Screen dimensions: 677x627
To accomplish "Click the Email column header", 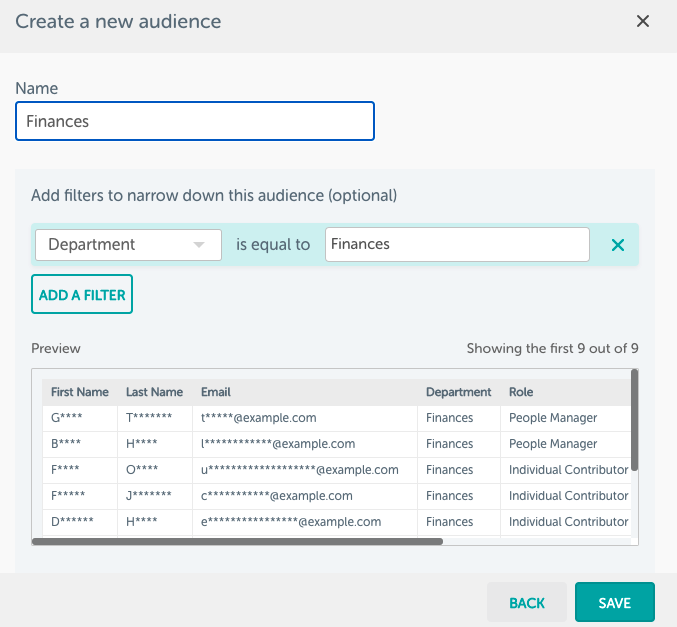I will 216,392.
